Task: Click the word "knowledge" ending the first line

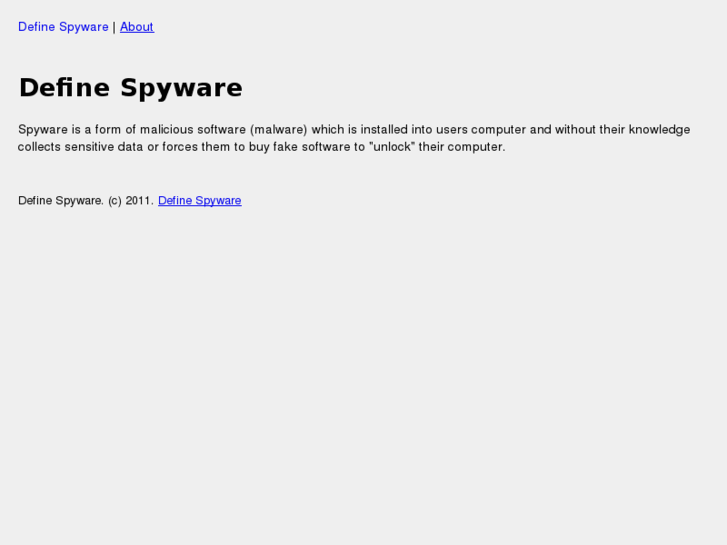Action: coord(659,130)
